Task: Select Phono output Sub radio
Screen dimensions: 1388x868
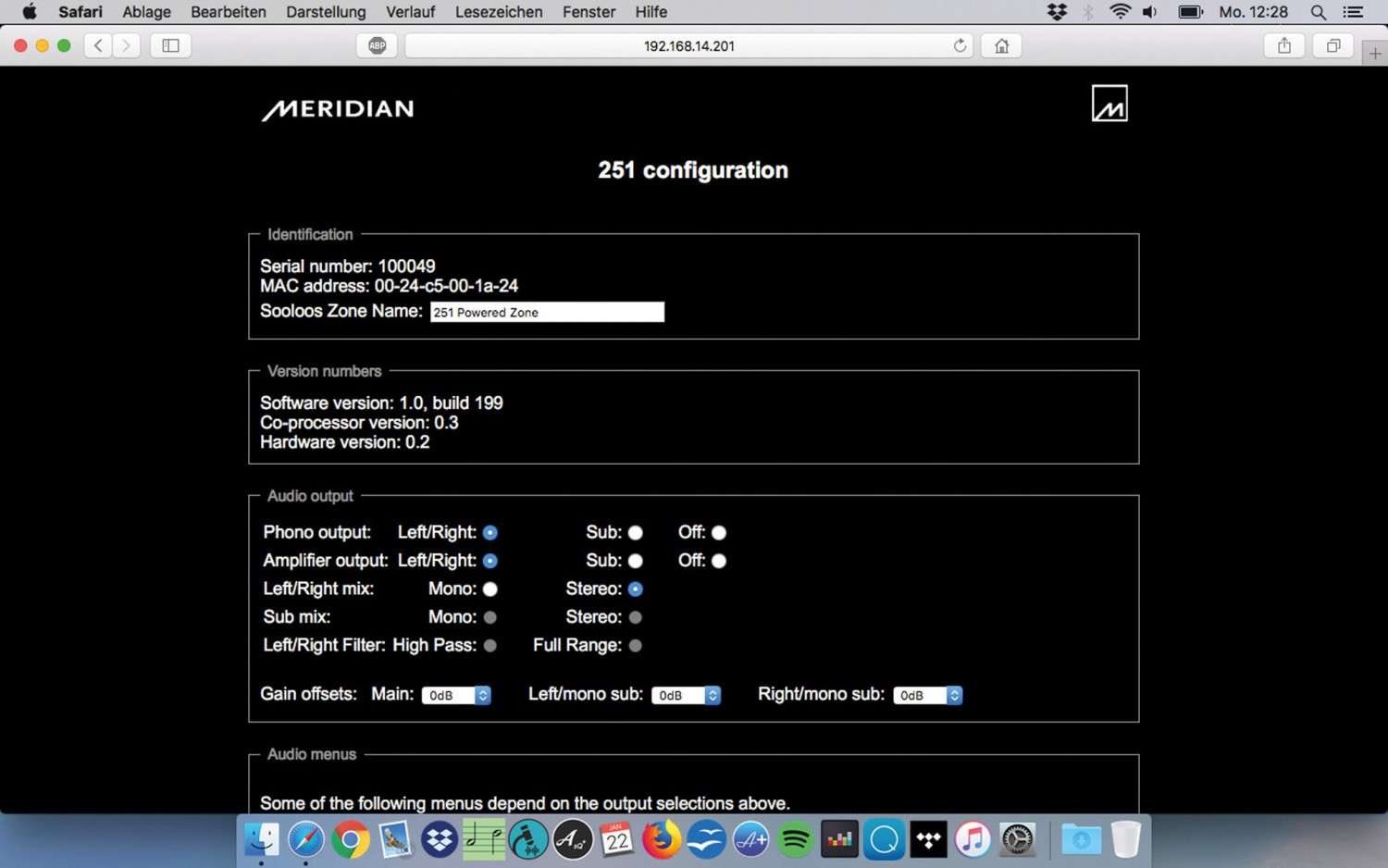Action: point(636,533)
